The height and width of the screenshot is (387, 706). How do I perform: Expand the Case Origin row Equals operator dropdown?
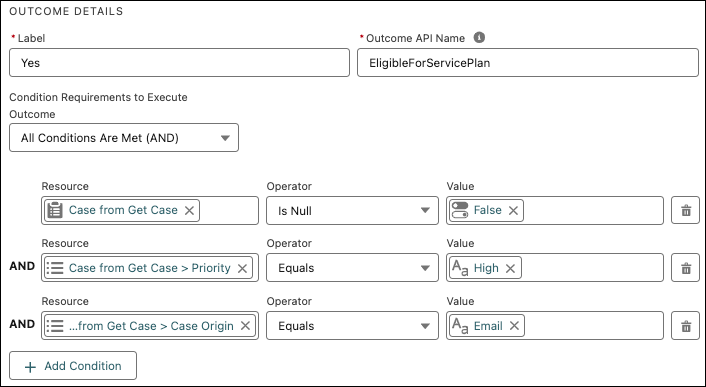352,325
